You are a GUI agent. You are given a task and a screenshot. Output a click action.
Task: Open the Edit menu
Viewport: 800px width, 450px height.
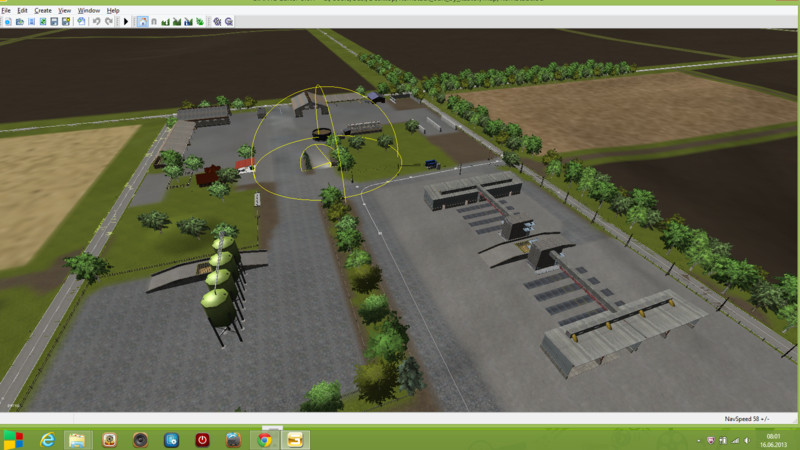pyautogui.click(x=21, y=10)
